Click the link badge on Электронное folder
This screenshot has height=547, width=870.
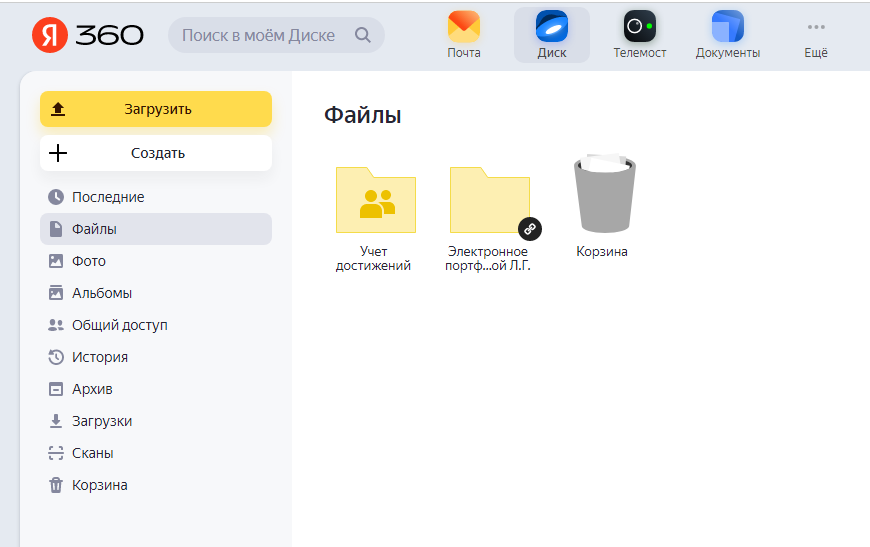point(530,229)
